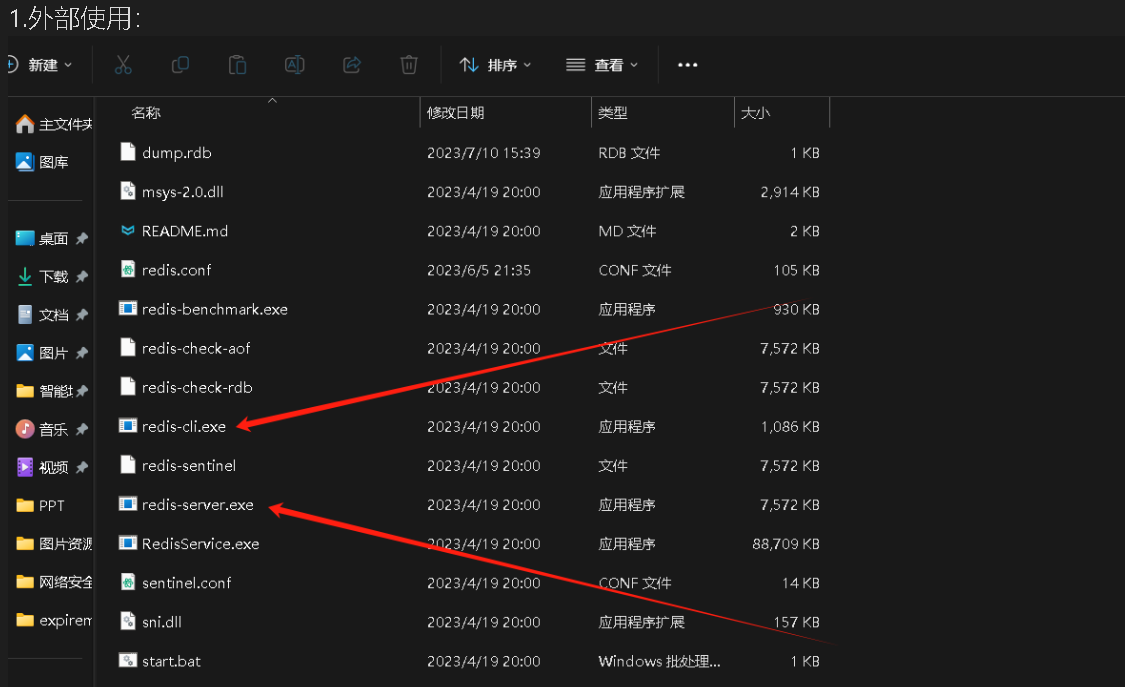Click the 2023/7/10 15:39 date cell

click(484, 153)
